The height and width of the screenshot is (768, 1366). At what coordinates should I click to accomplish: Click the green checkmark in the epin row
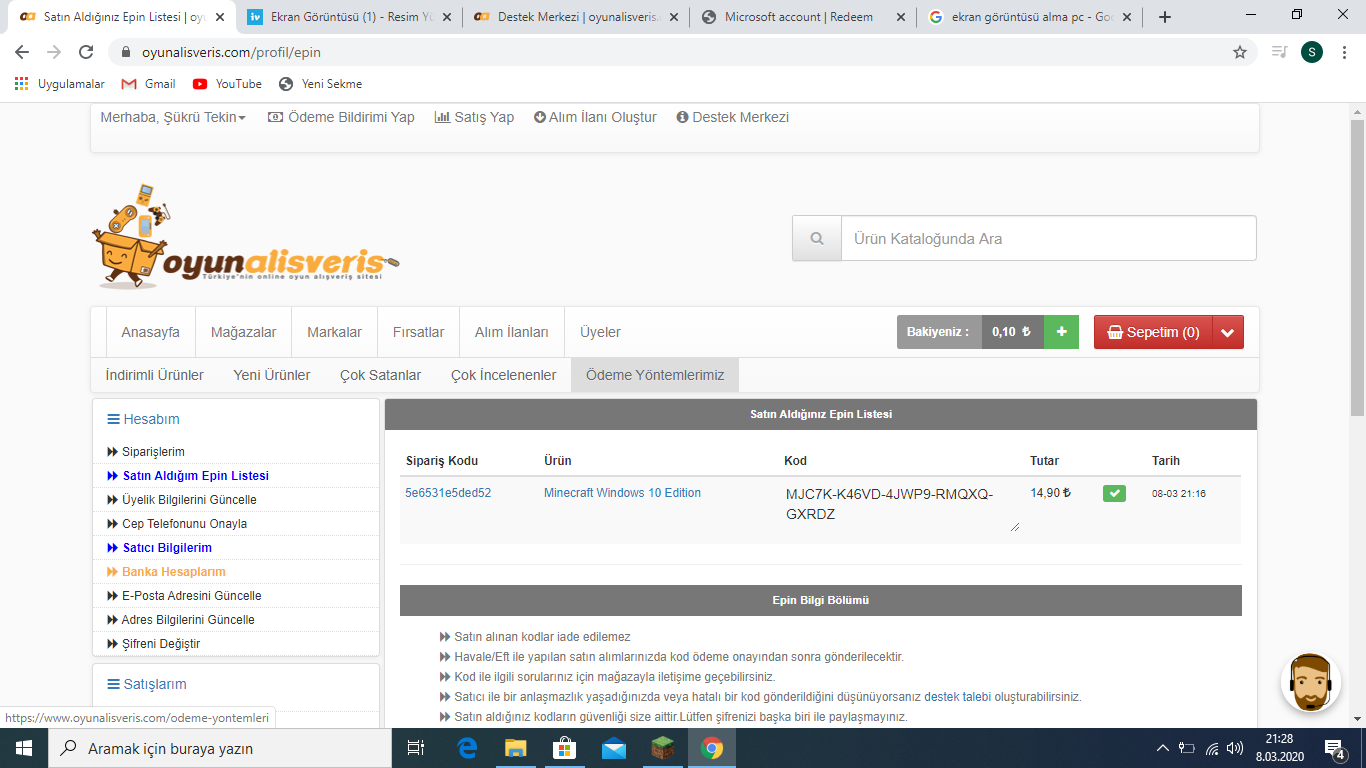click(1114, 493)
